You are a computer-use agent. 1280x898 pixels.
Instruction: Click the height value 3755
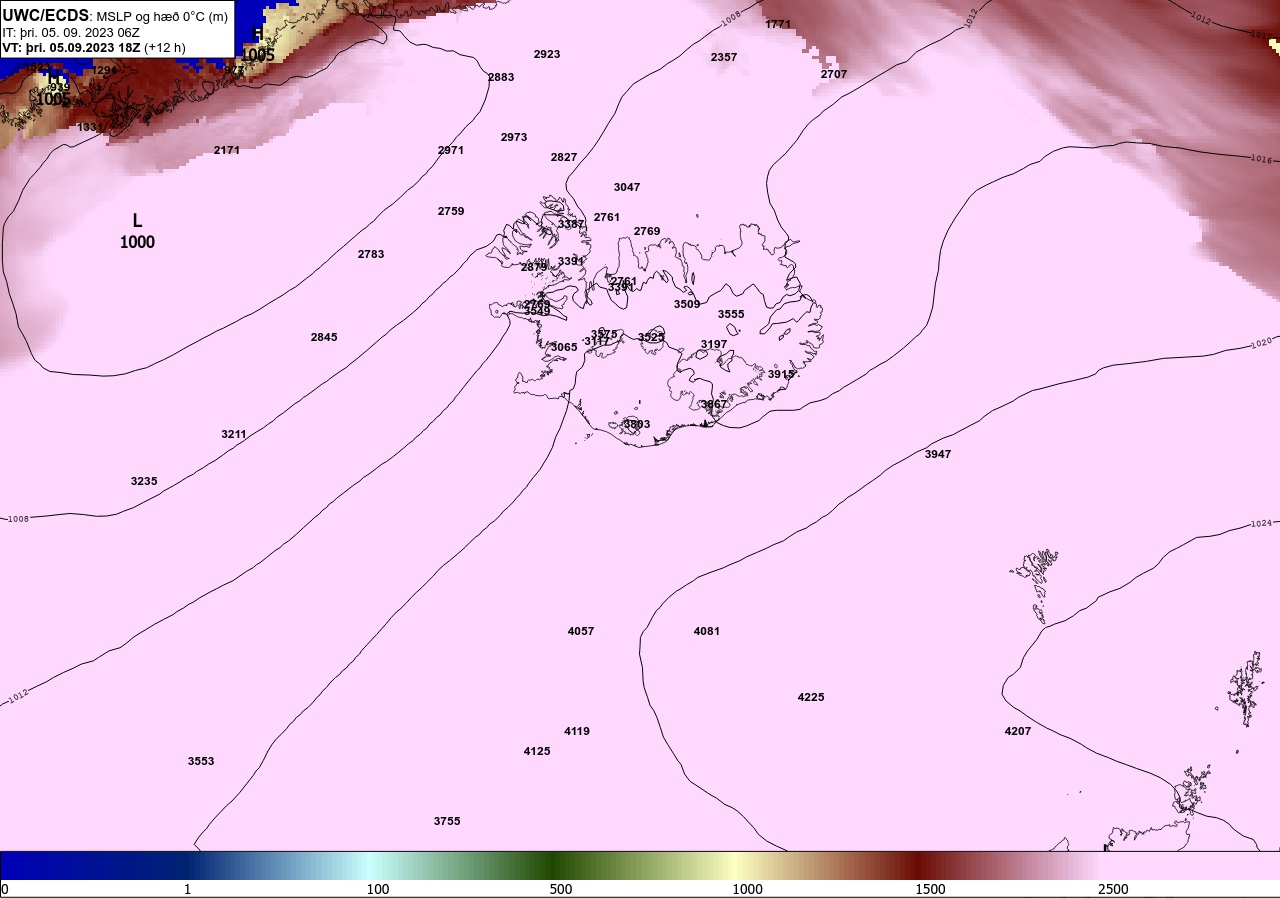pos(447,821)
